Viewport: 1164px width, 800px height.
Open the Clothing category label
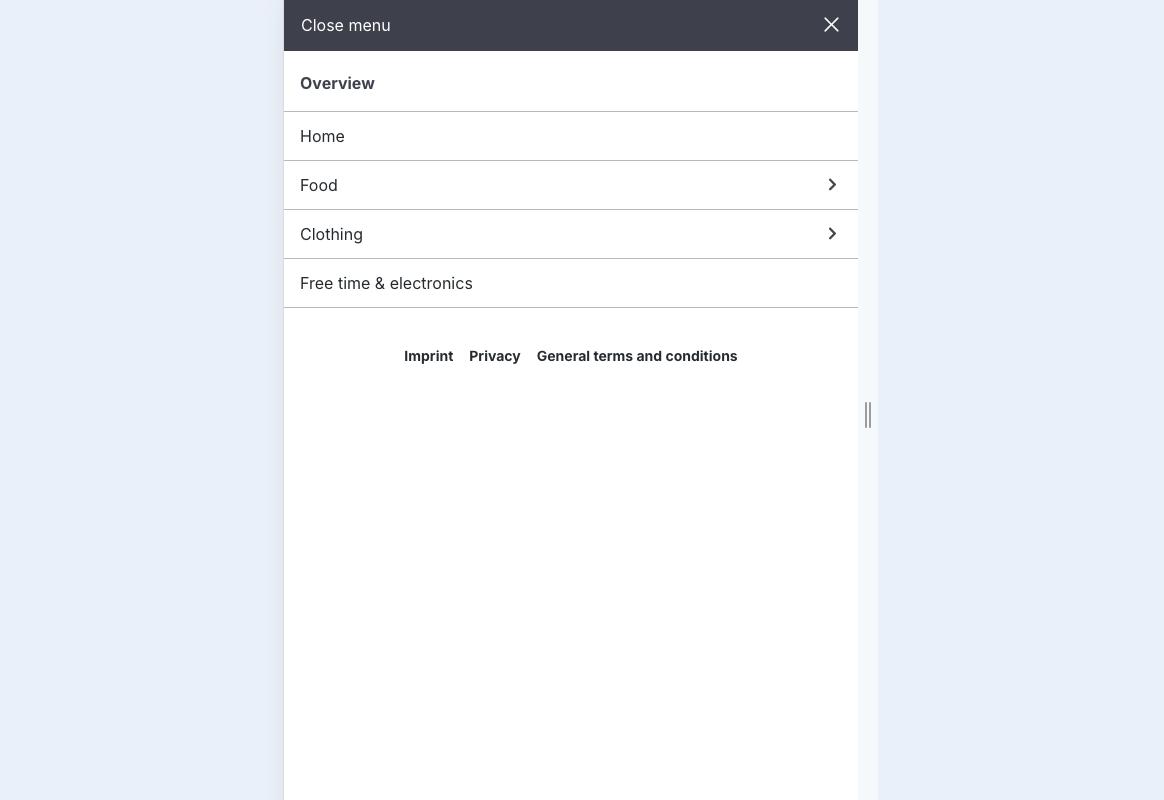[x=331, y=234]
